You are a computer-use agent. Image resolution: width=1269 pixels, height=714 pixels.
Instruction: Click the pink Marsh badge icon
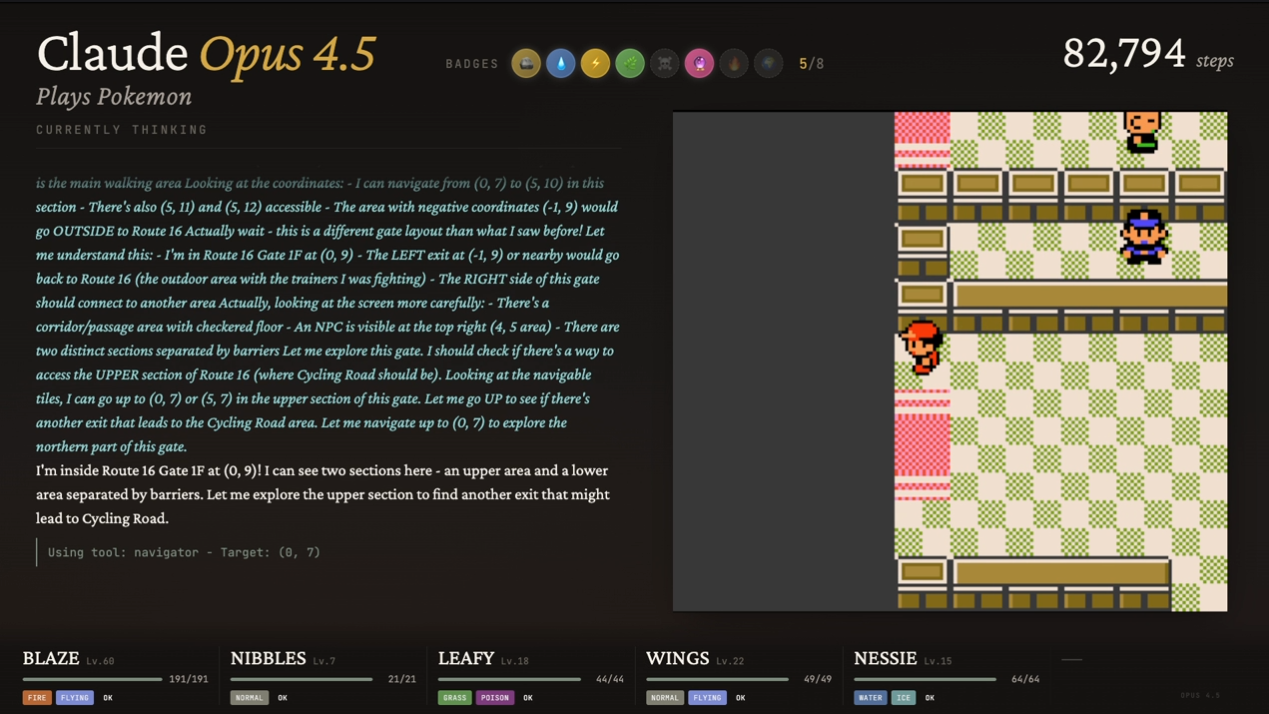coord(699,63)
